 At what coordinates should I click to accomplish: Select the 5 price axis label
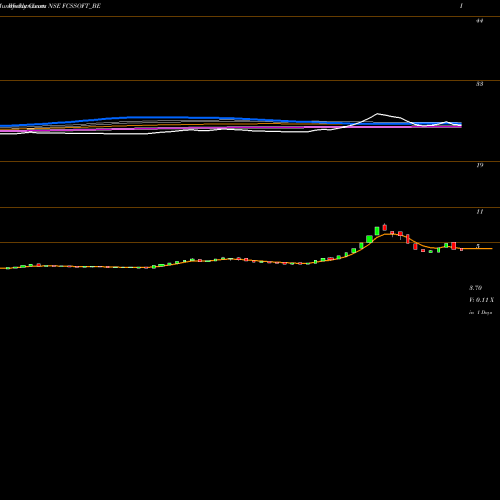pos(478,246)
